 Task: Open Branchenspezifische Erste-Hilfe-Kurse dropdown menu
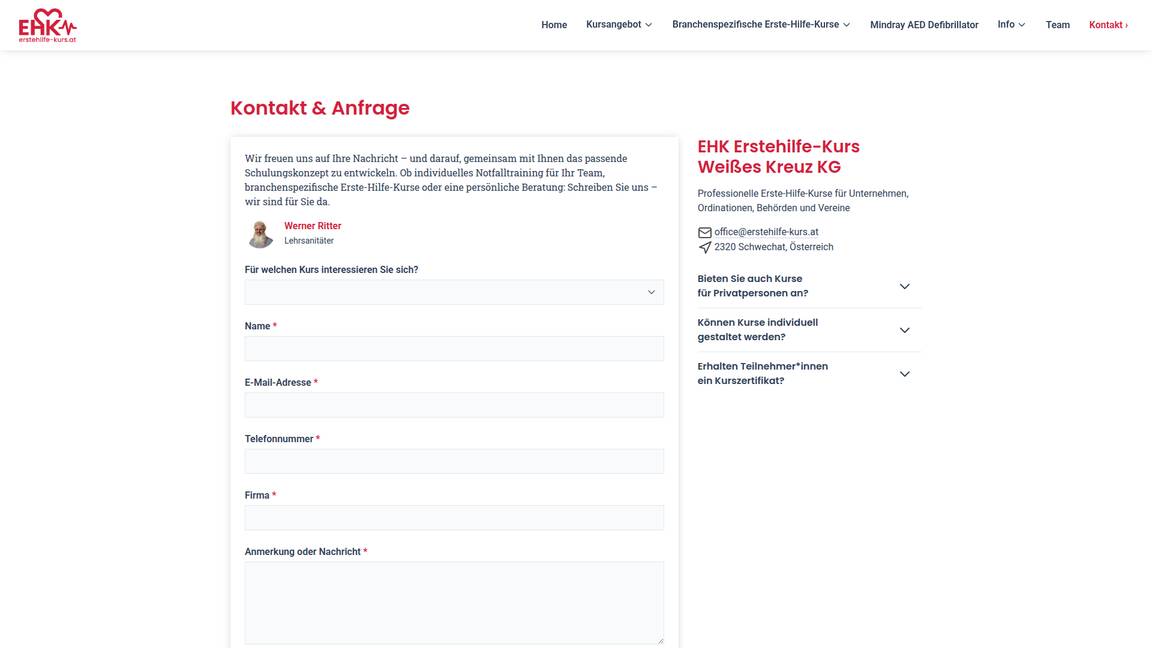760,25
